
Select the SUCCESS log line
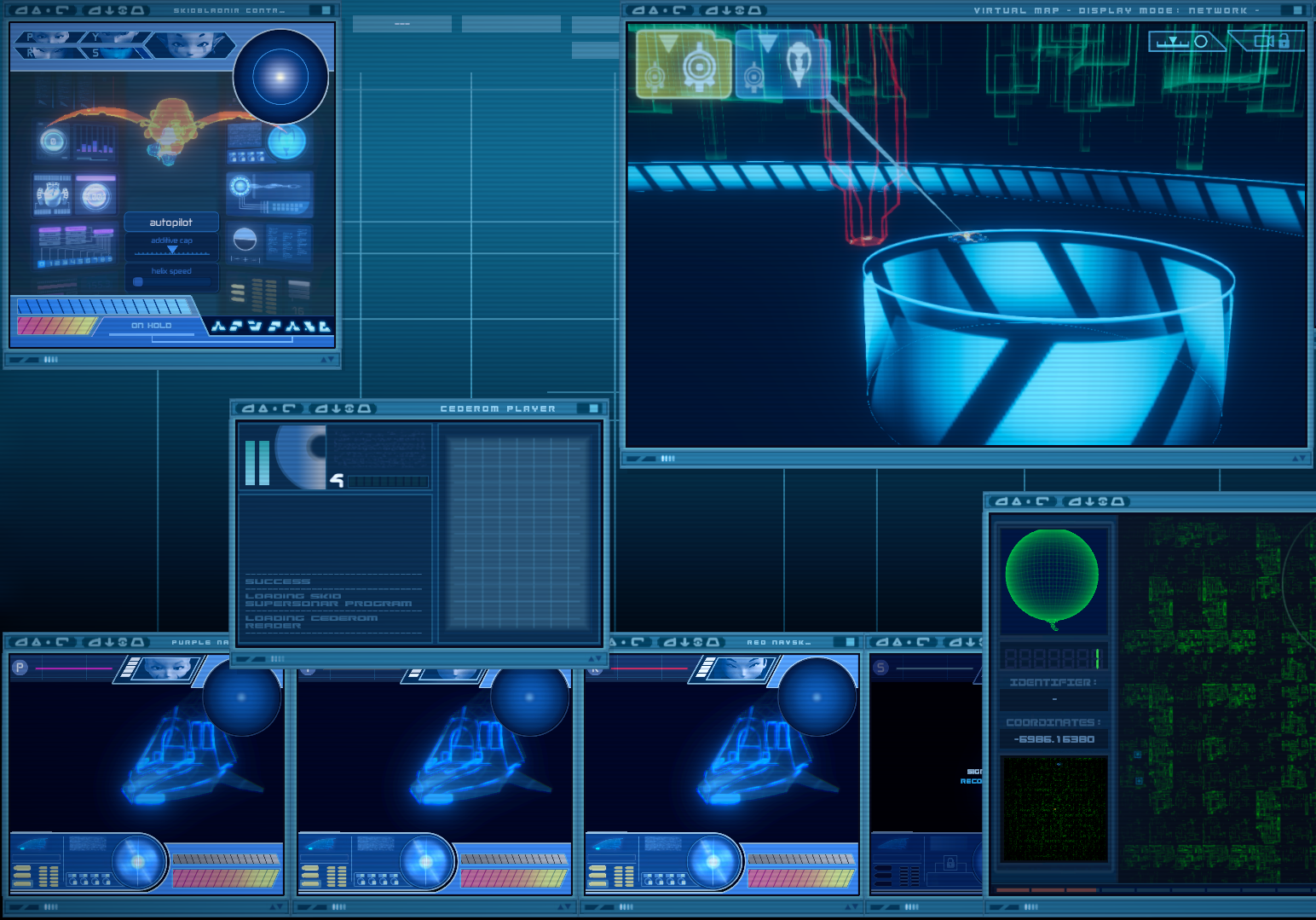click(278, 582)
